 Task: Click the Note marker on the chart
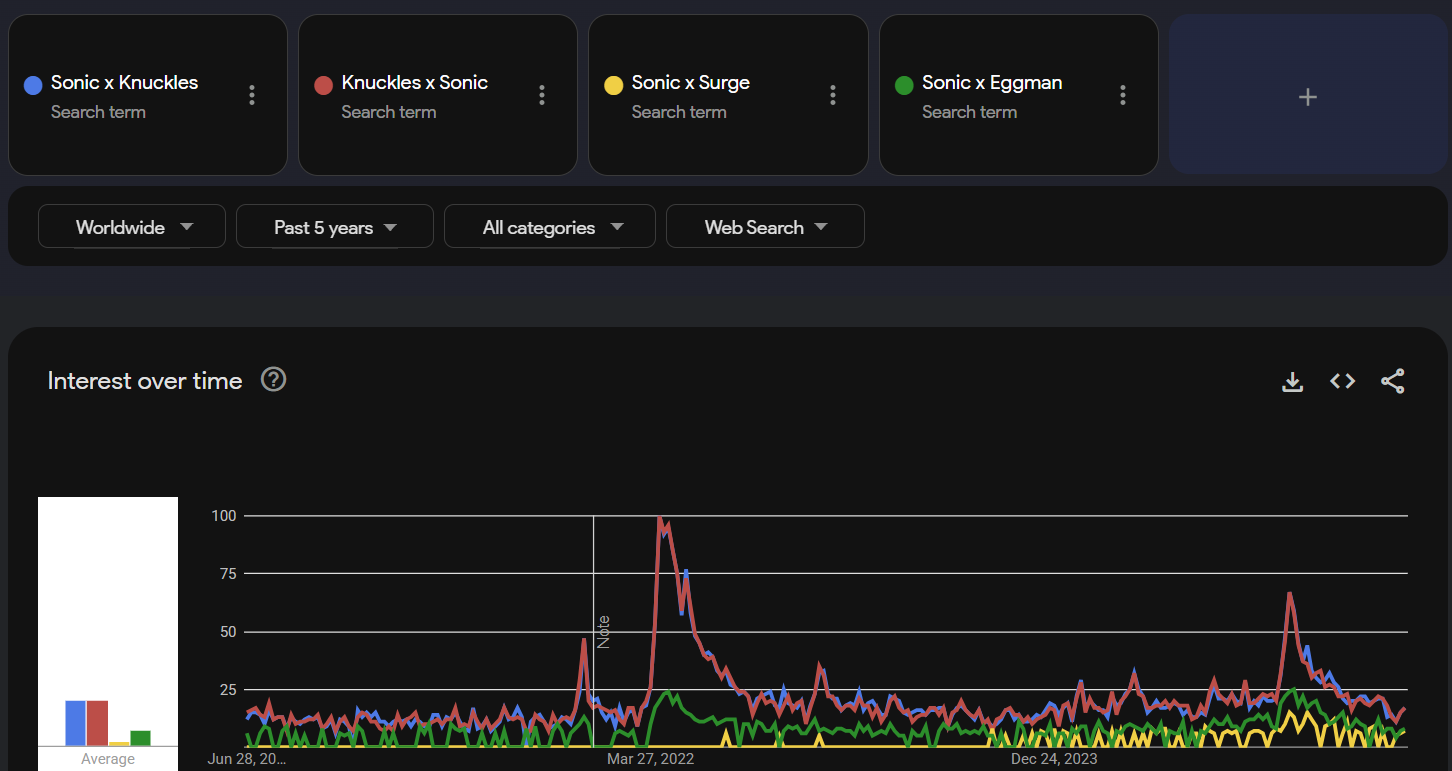(x=603, y=632)
